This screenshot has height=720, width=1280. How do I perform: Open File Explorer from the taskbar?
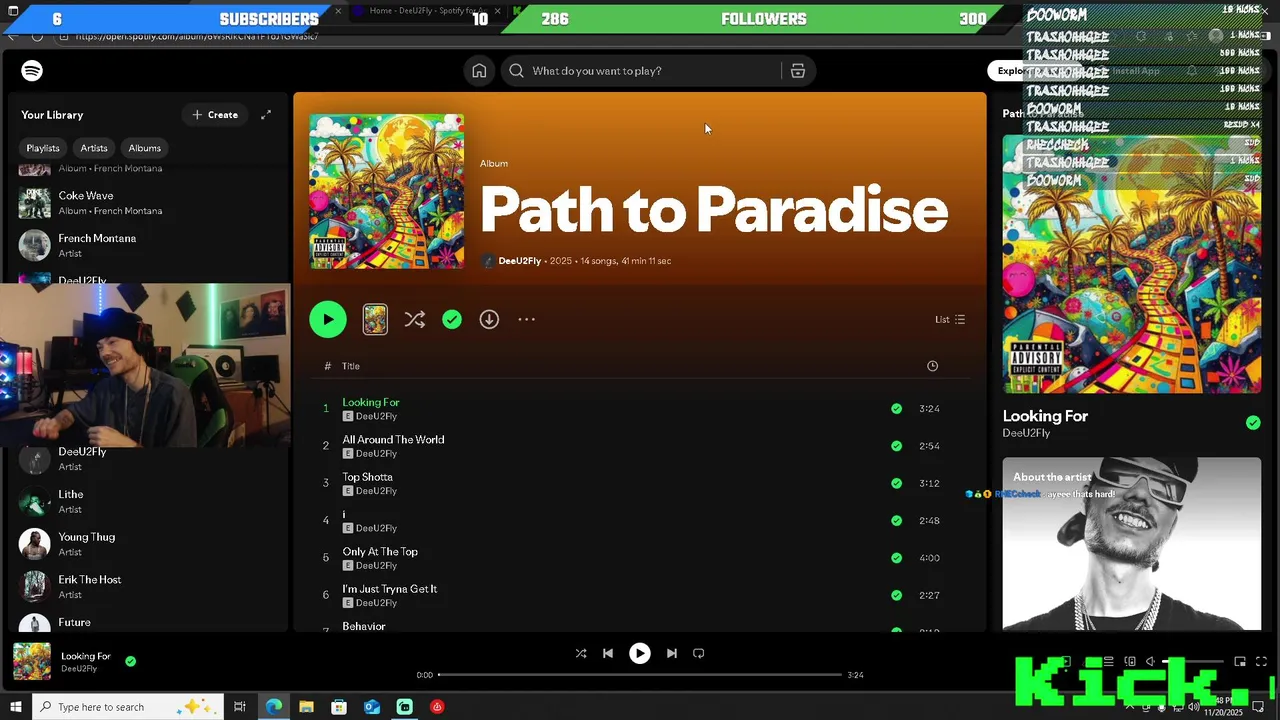click(x=307, y=707)
